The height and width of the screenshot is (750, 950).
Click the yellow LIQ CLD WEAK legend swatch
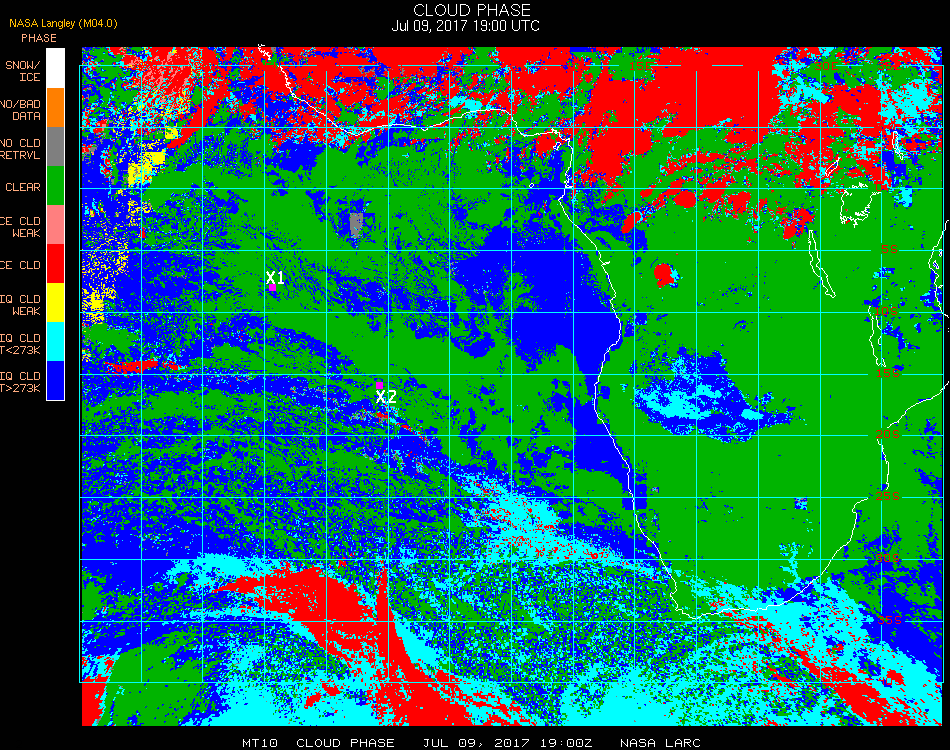[x=55, y=302]
